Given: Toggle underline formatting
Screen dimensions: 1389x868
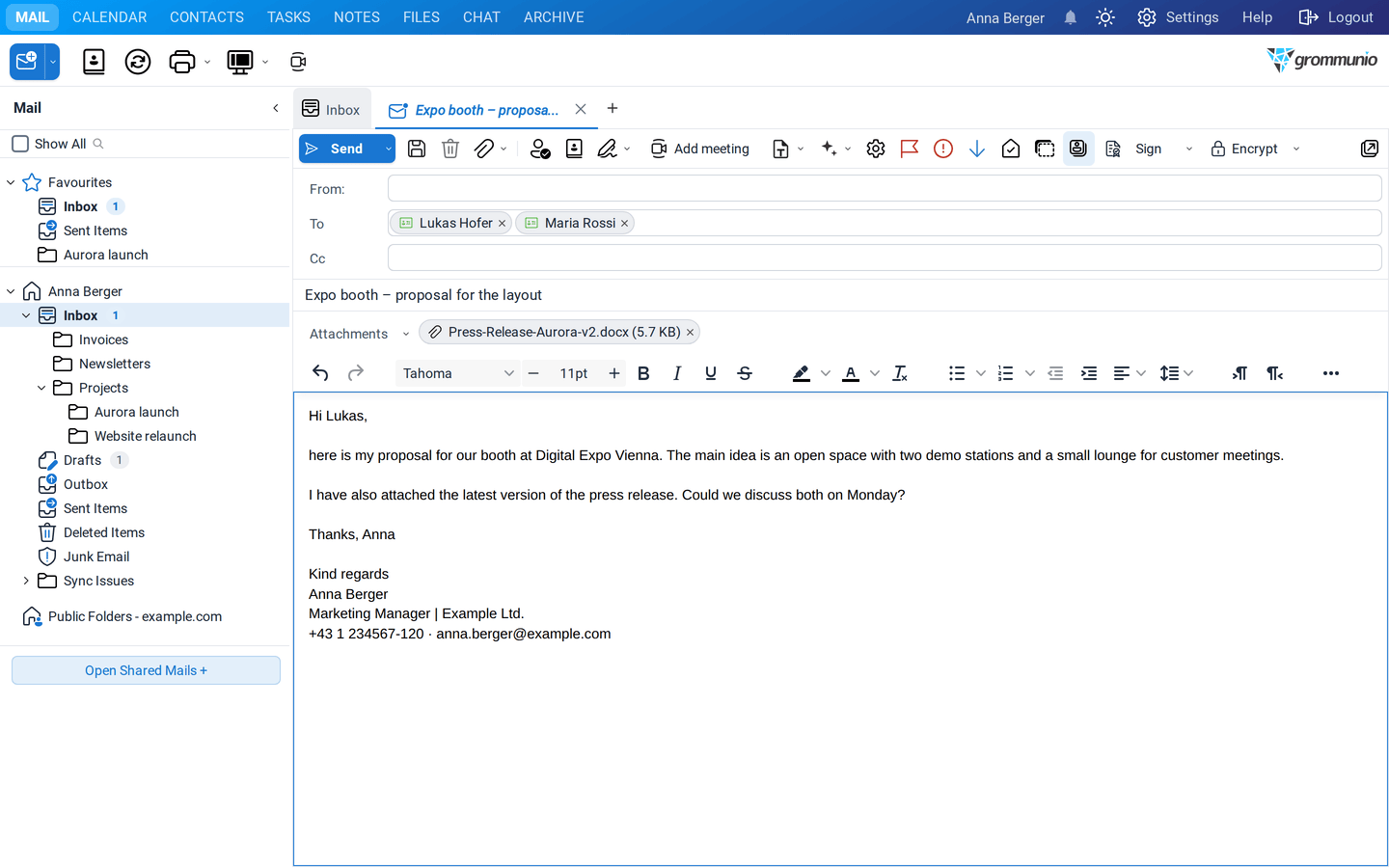Looking at the screenshot, I should tap(711, 373).
